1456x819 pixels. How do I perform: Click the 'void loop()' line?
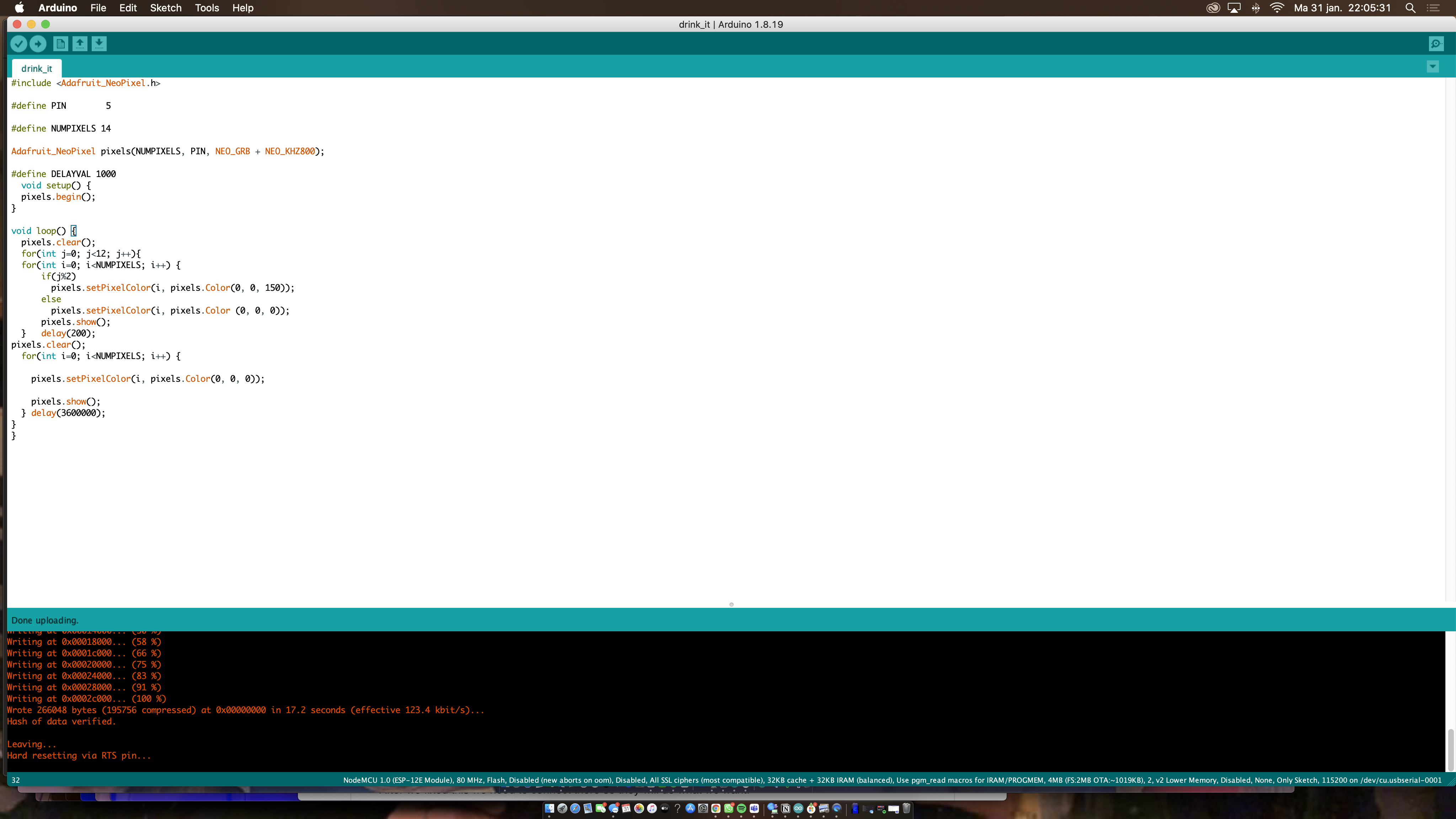click(x=43, y=231)
